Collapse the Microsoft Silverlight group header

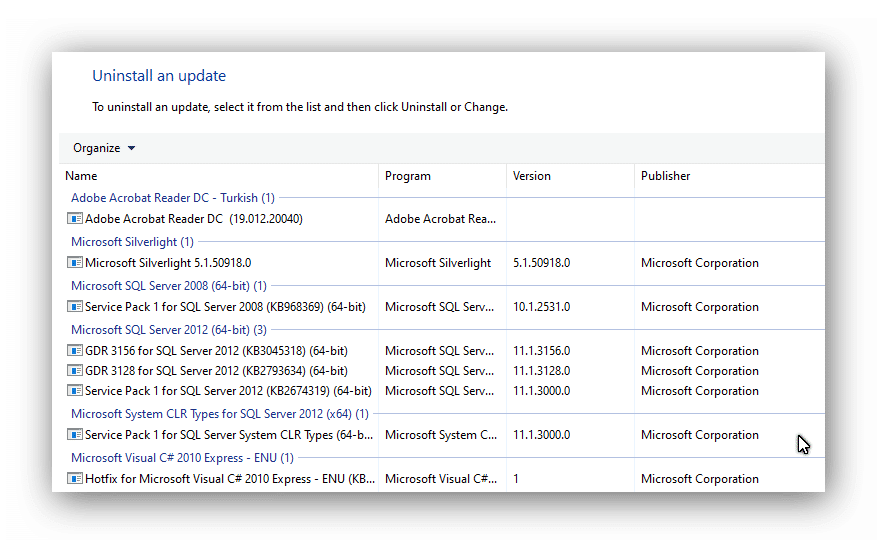tap(132, 242)
